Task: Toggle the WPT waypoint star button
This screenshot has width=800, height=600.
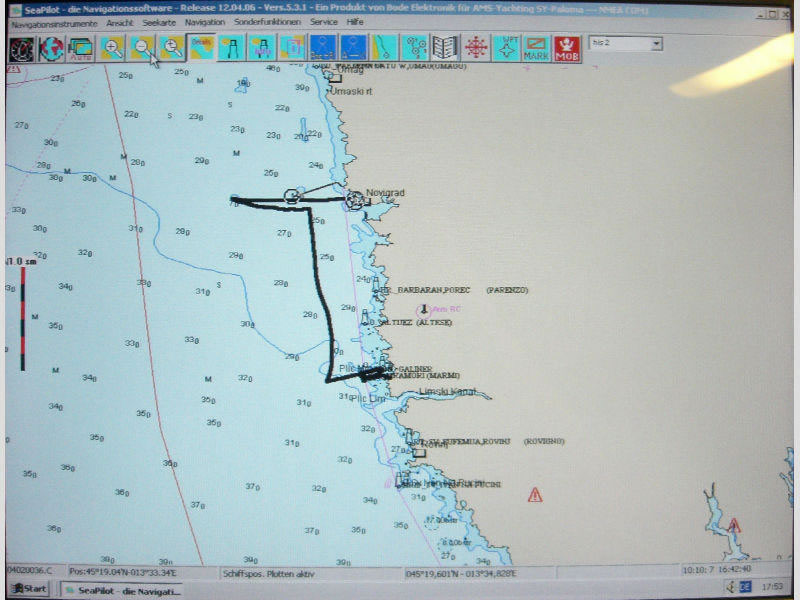Action: pyautogui.click(x=507, y=47)
